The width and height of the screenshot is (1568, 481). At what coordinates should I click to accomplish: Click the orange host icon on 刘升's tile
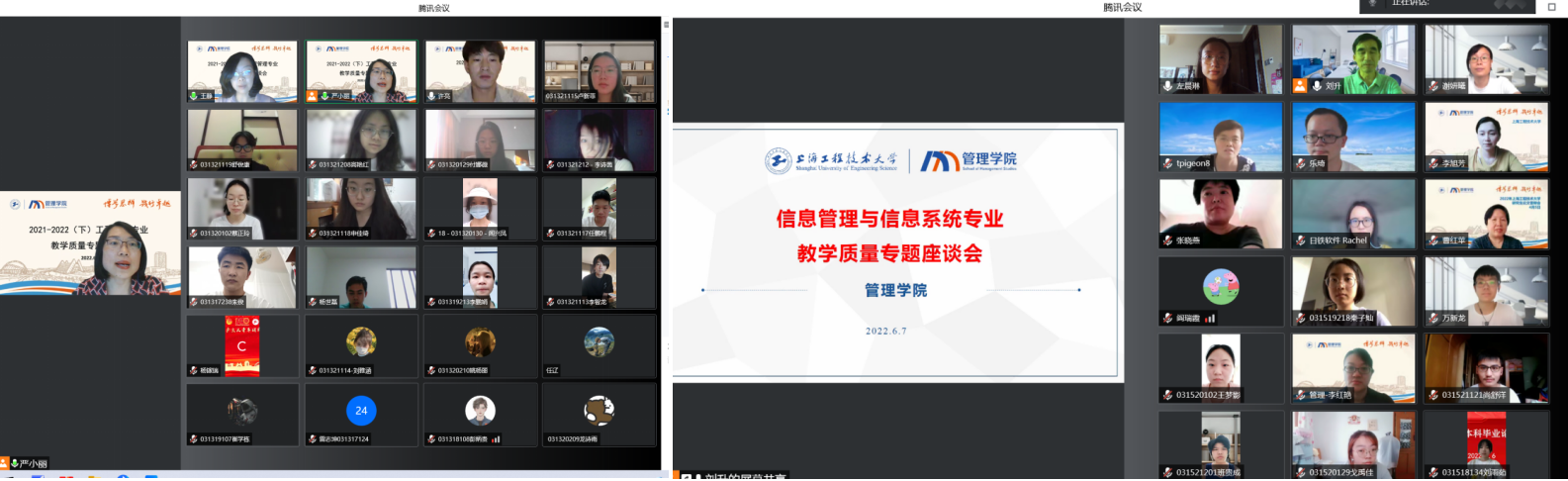[1300, 86]
